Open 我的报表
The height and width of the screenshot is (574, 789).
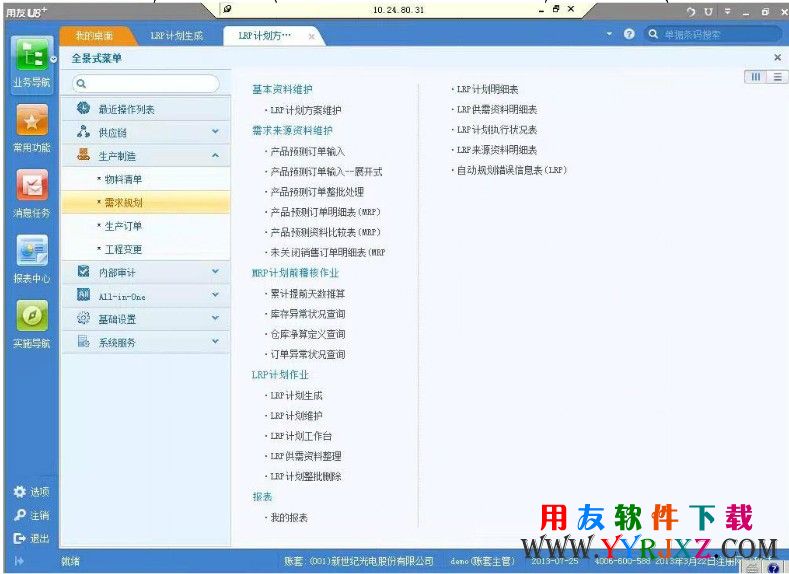(x=289, y=517)
